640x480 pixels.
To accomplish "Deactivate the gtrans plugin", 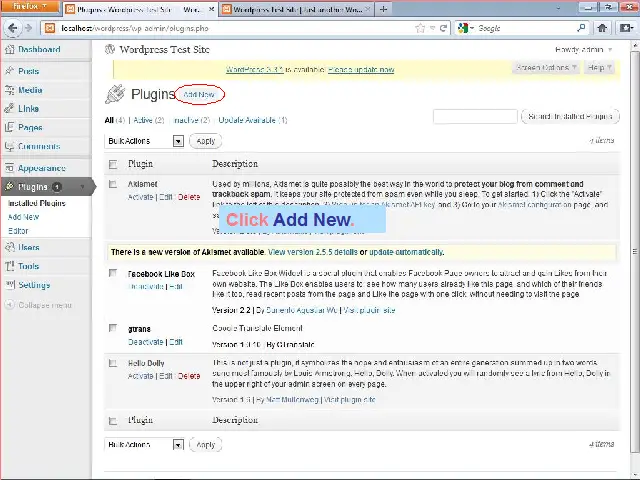I will point(146,342).
